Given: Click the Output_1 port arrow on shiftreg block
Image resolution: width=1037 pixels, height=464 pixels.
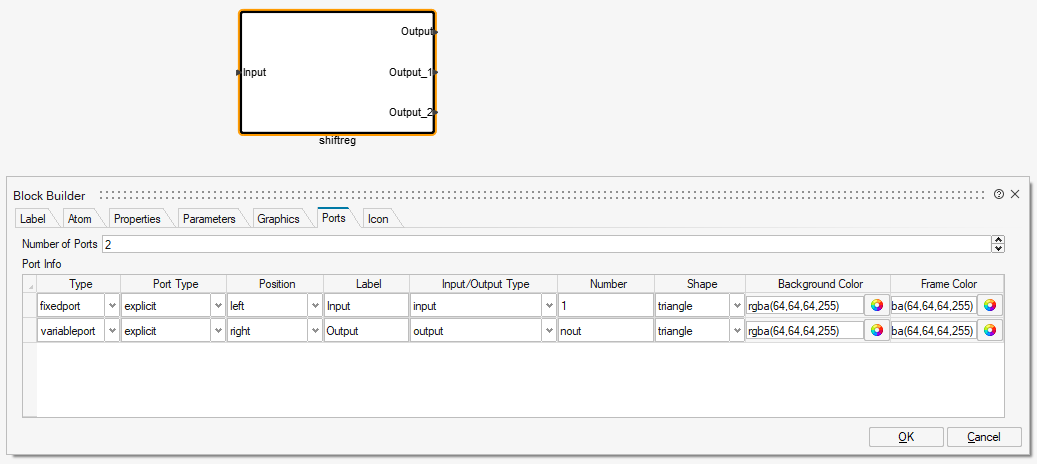Looking at the screenshot, I should [436, 72].
